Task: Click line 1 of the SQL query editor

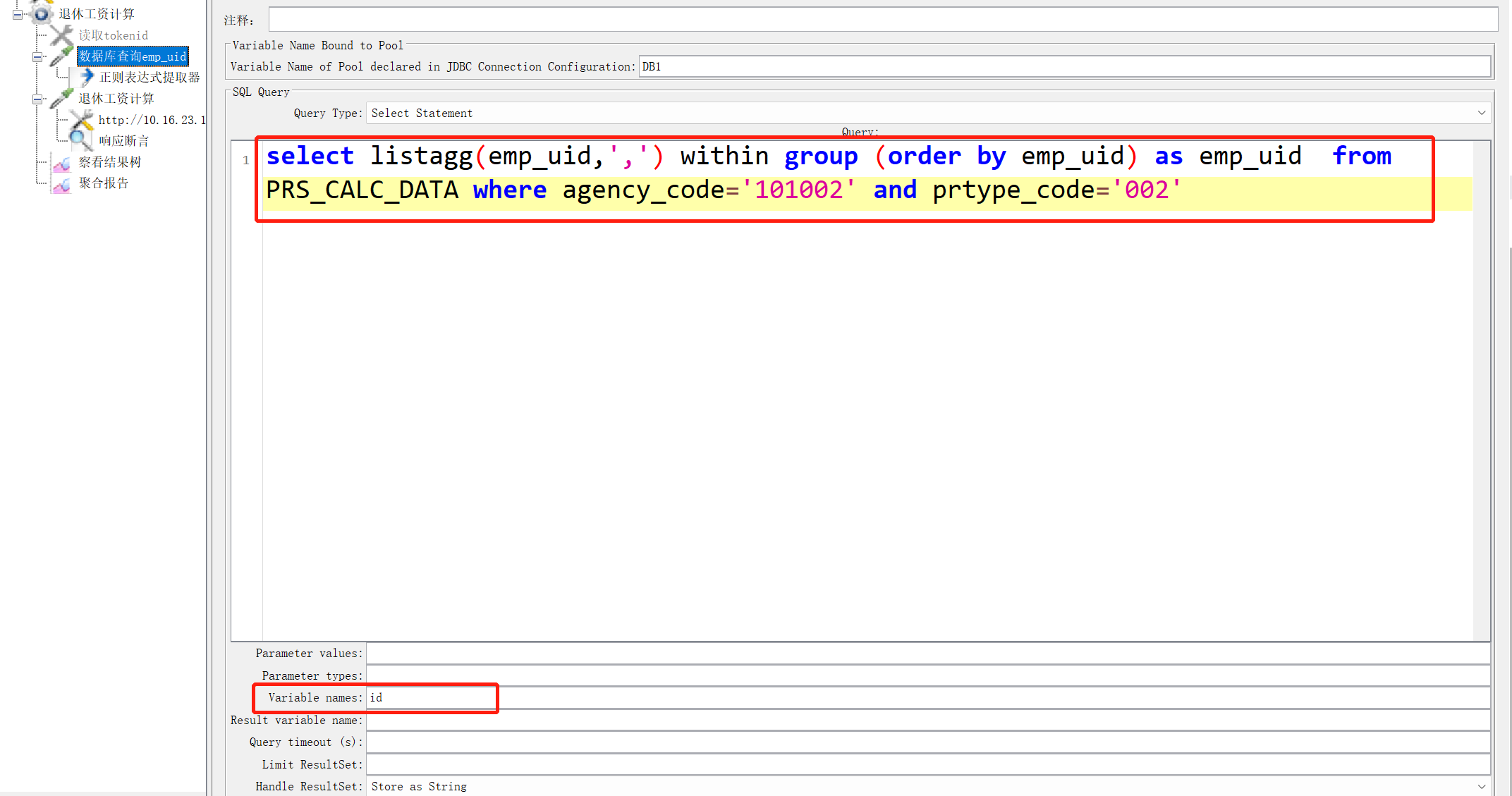Action: [x=705, y=157]
